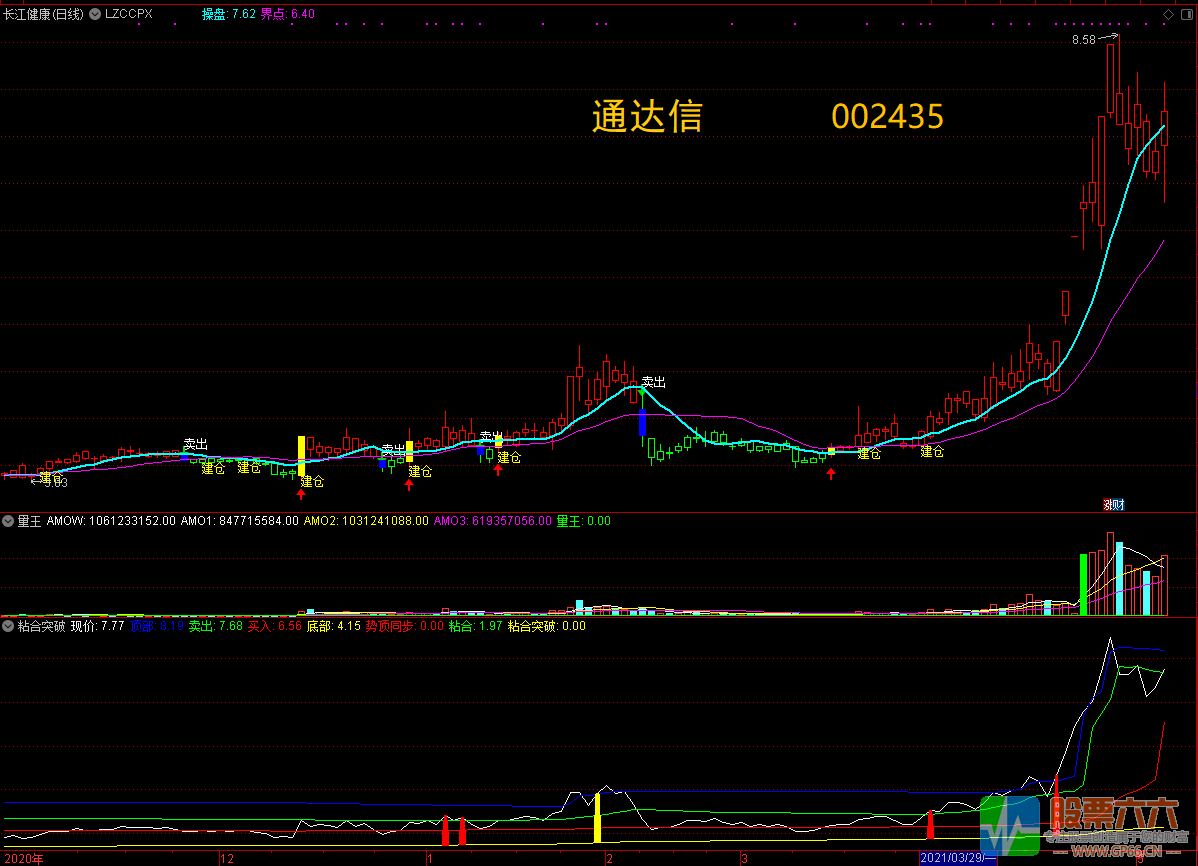Click the 2021/03/29 date marker on the time axis
The height and width of the screenshot is (866, 1198).
[x=958, y=858]
